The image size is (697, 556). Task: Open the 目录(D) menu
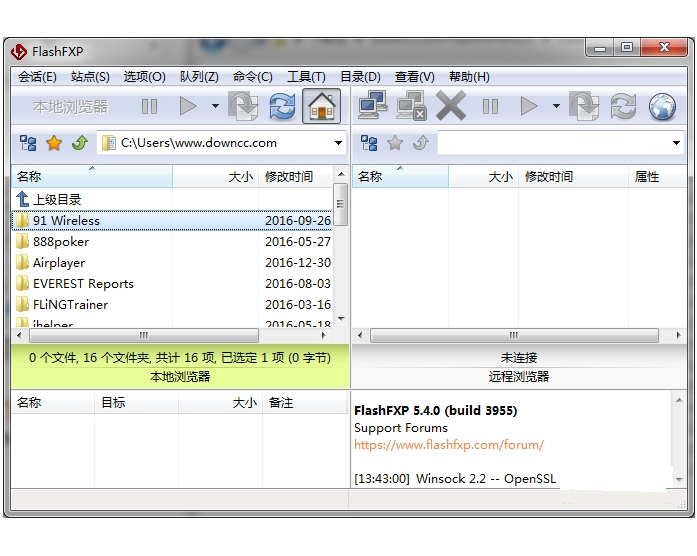click(x=360, y=77)
